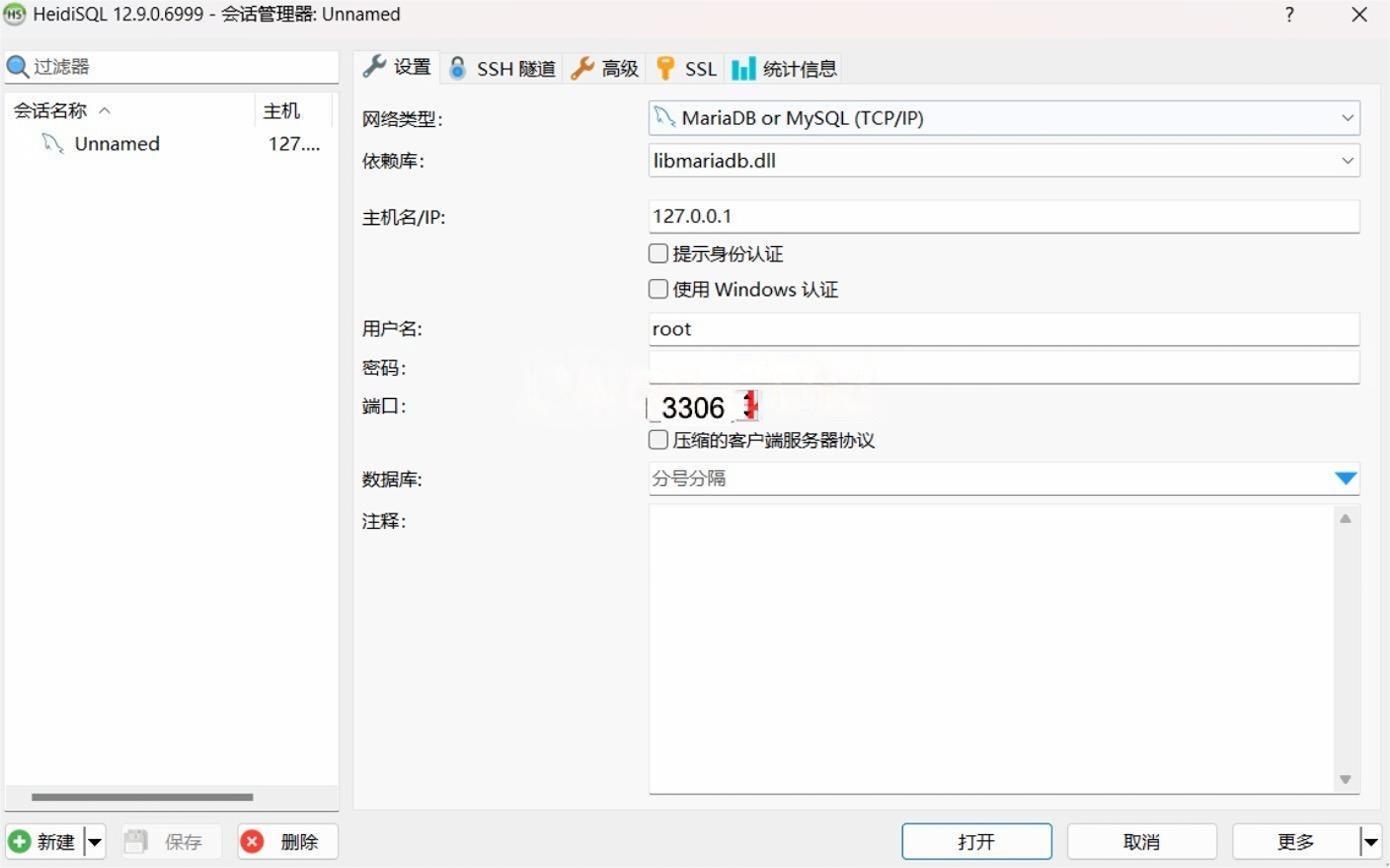Click the 注释 comment text area
The height and width of the screenshot is (868, 1390).
(991, 649)
